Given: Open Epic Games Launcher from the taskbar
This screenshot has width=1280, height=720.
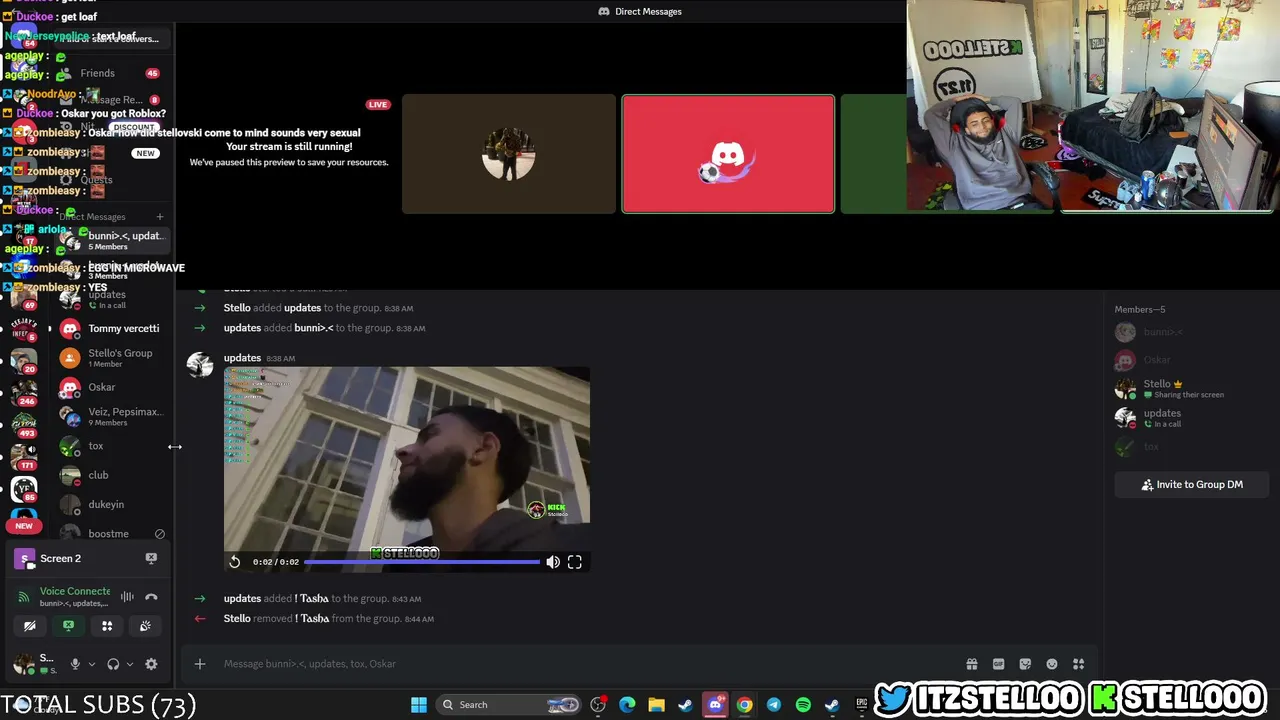Looking at the screenshot, I should coord(862,705).
